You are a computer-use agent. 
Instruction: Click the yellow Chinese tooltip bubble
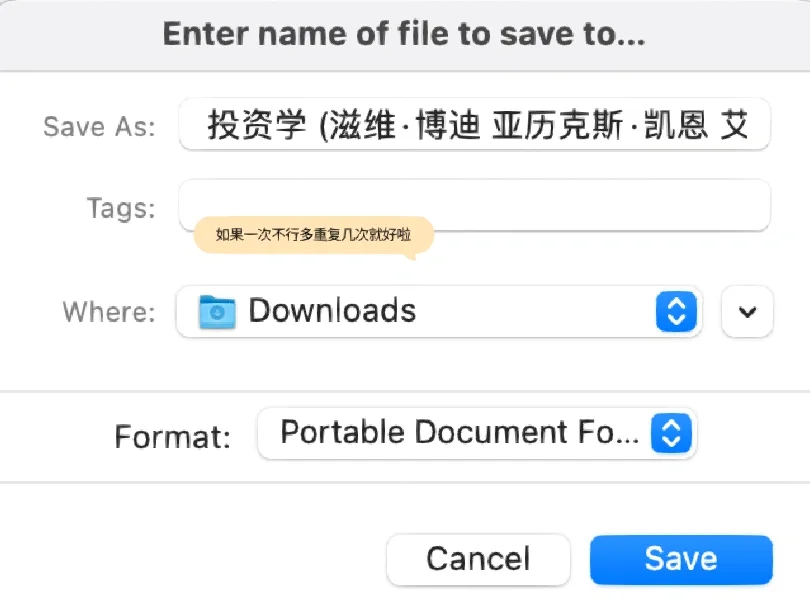coord(313,235)
